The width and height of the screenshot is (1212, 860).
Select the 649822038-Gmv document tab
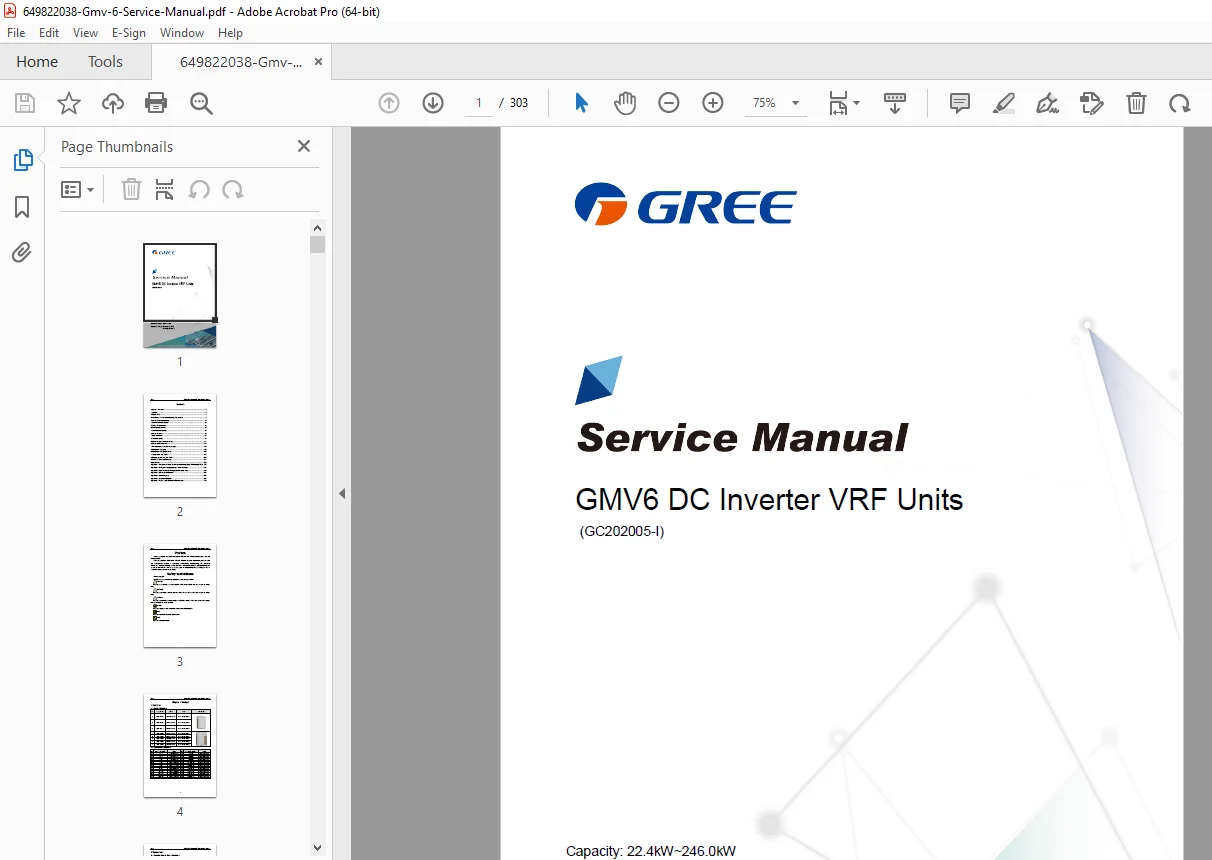(x=241, y=62)
